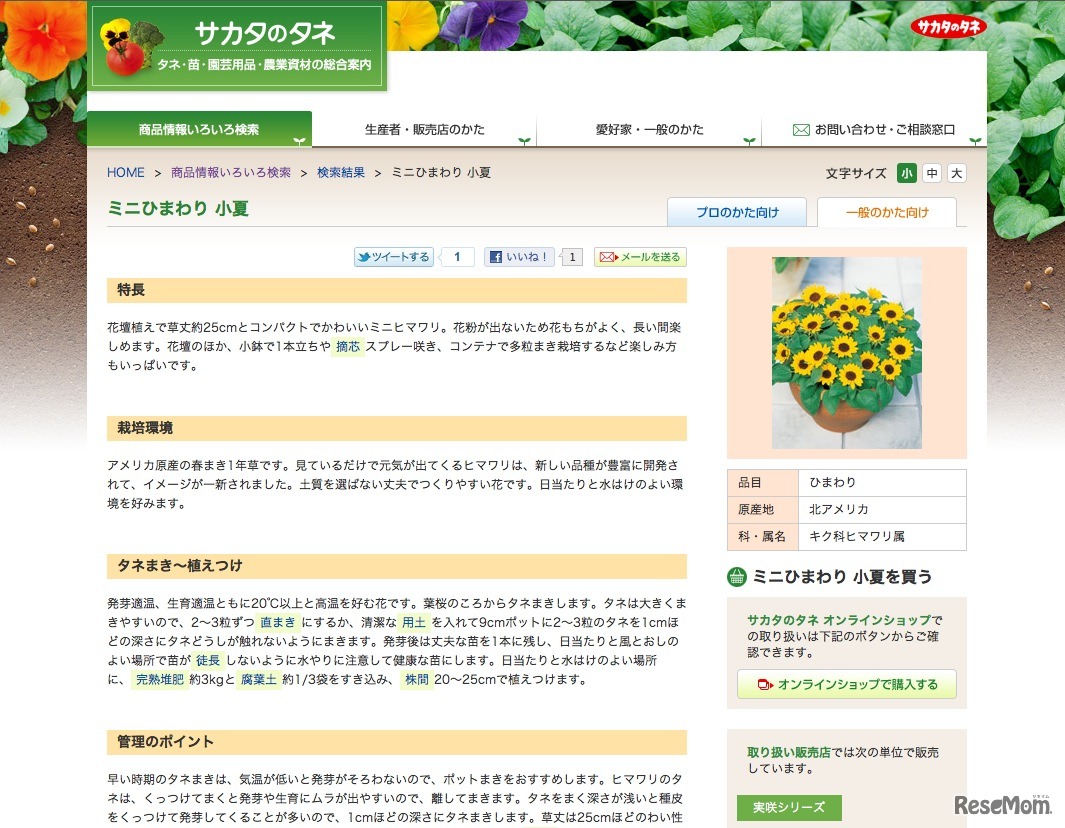Click the red cart icon on the purchase button
The width and height of the screenshot is (1065, 828).
pos(765,685)
